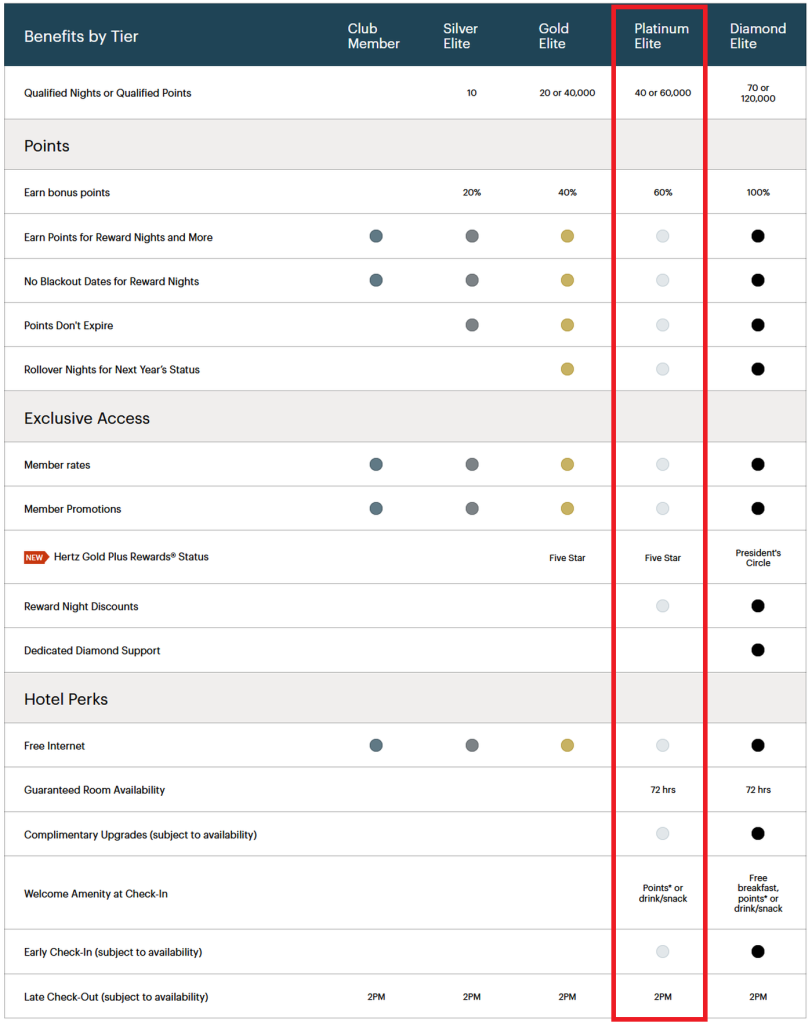Viewport: 812px width, 1024px height.
Task: Click Diamond Elite dot for Dedicated Diamond Support
Action: click(758, 650)
